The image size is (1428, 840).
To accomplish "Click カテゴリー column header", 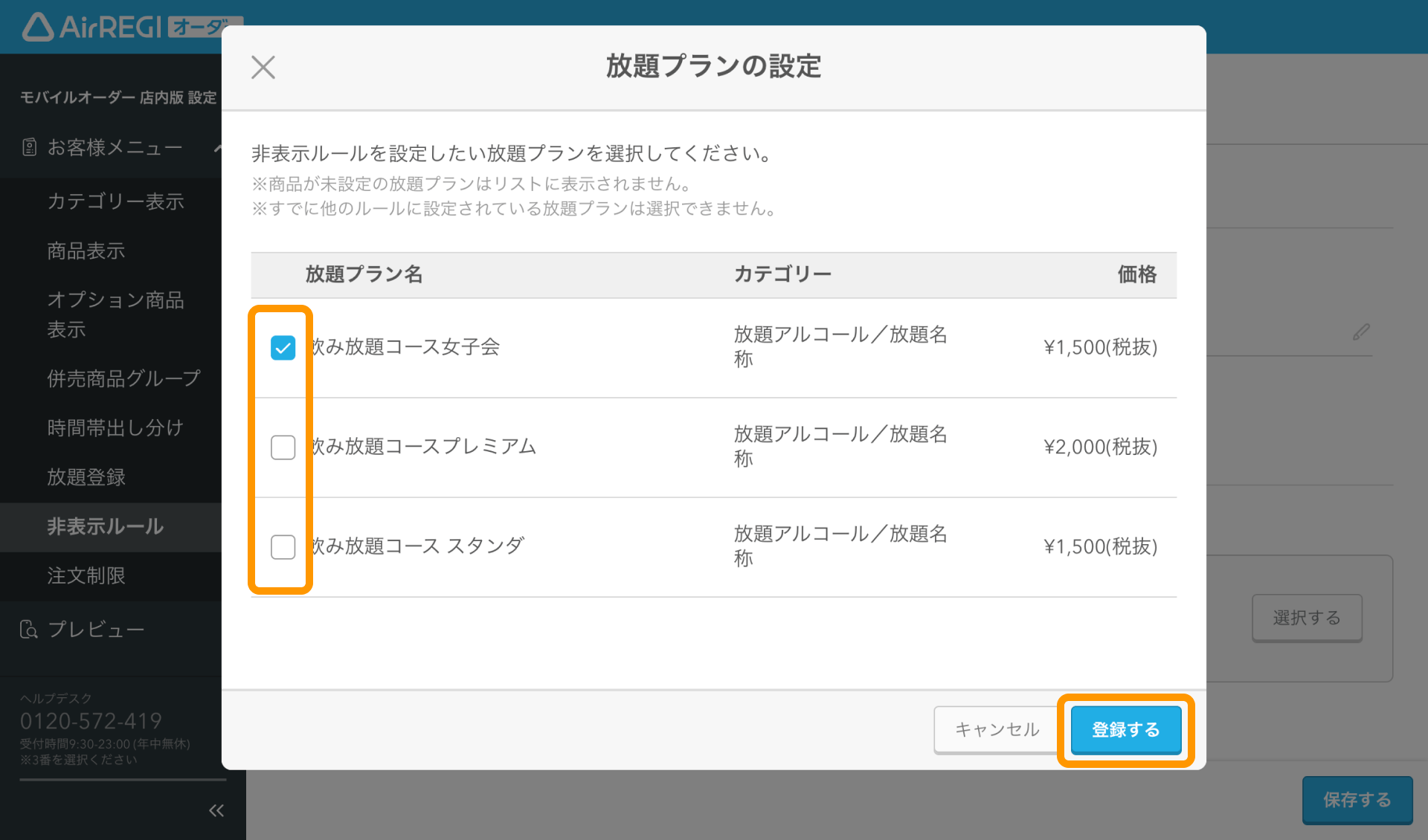I will pos(782,274).
